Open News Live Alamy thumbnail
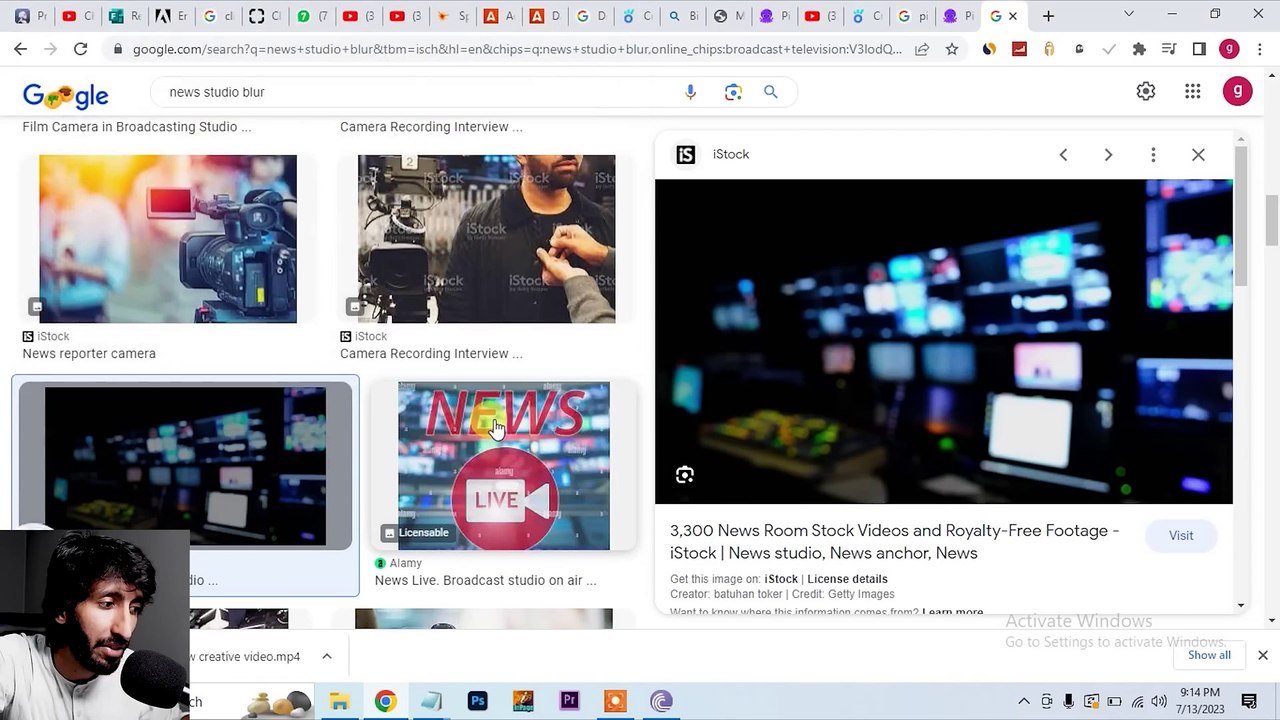The height and width of the screenshot is (720, 1280). click(504, 466)
